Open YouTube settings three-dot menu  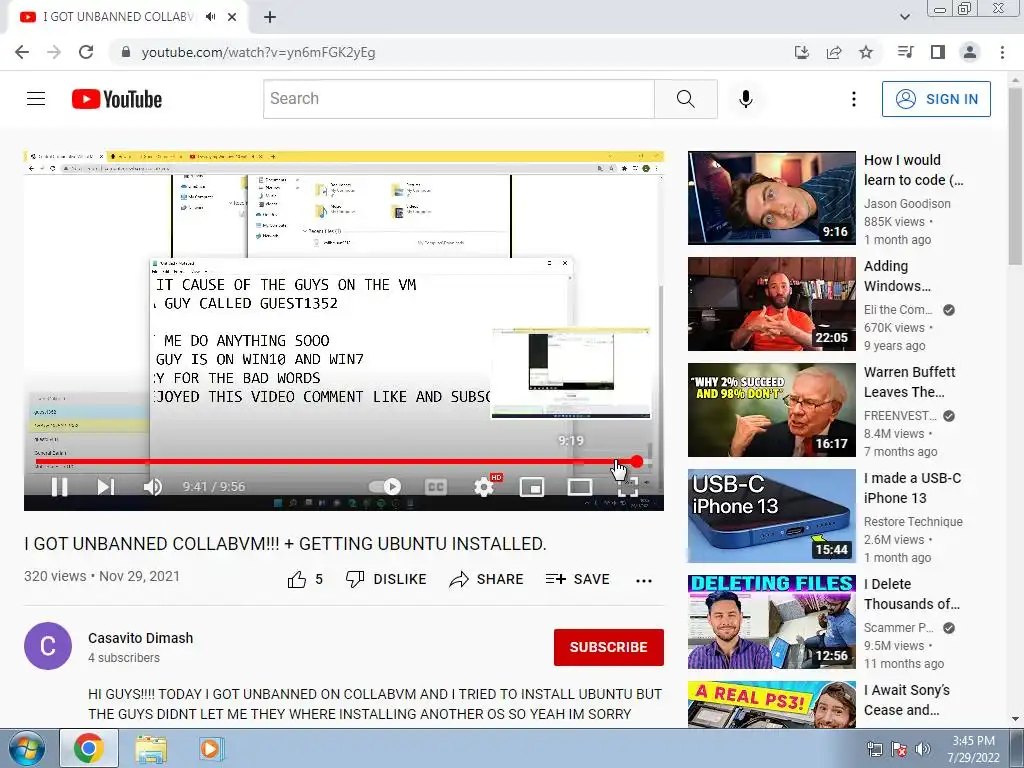(854, 99)
